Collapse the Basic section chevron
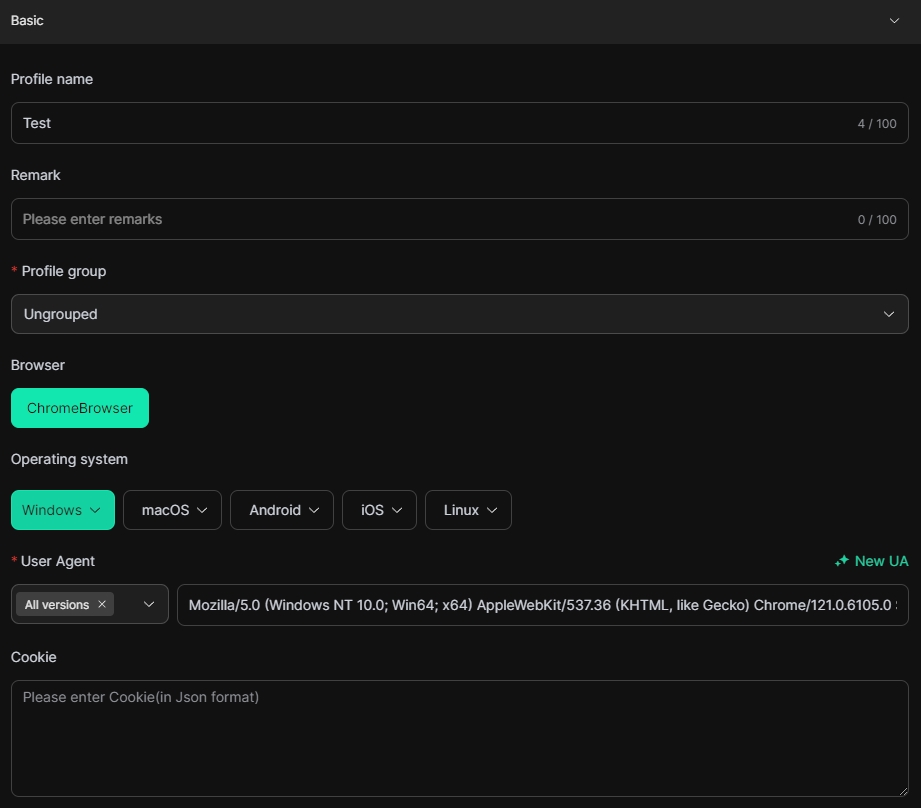 (894, 21)
